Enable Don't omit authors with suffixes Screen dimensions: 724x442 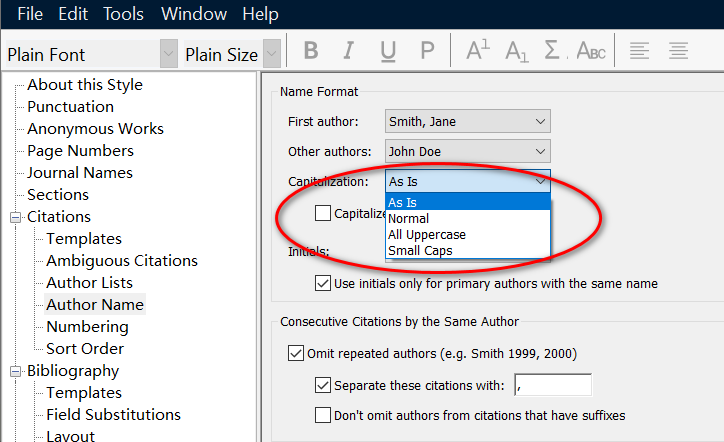coord(322,414)
